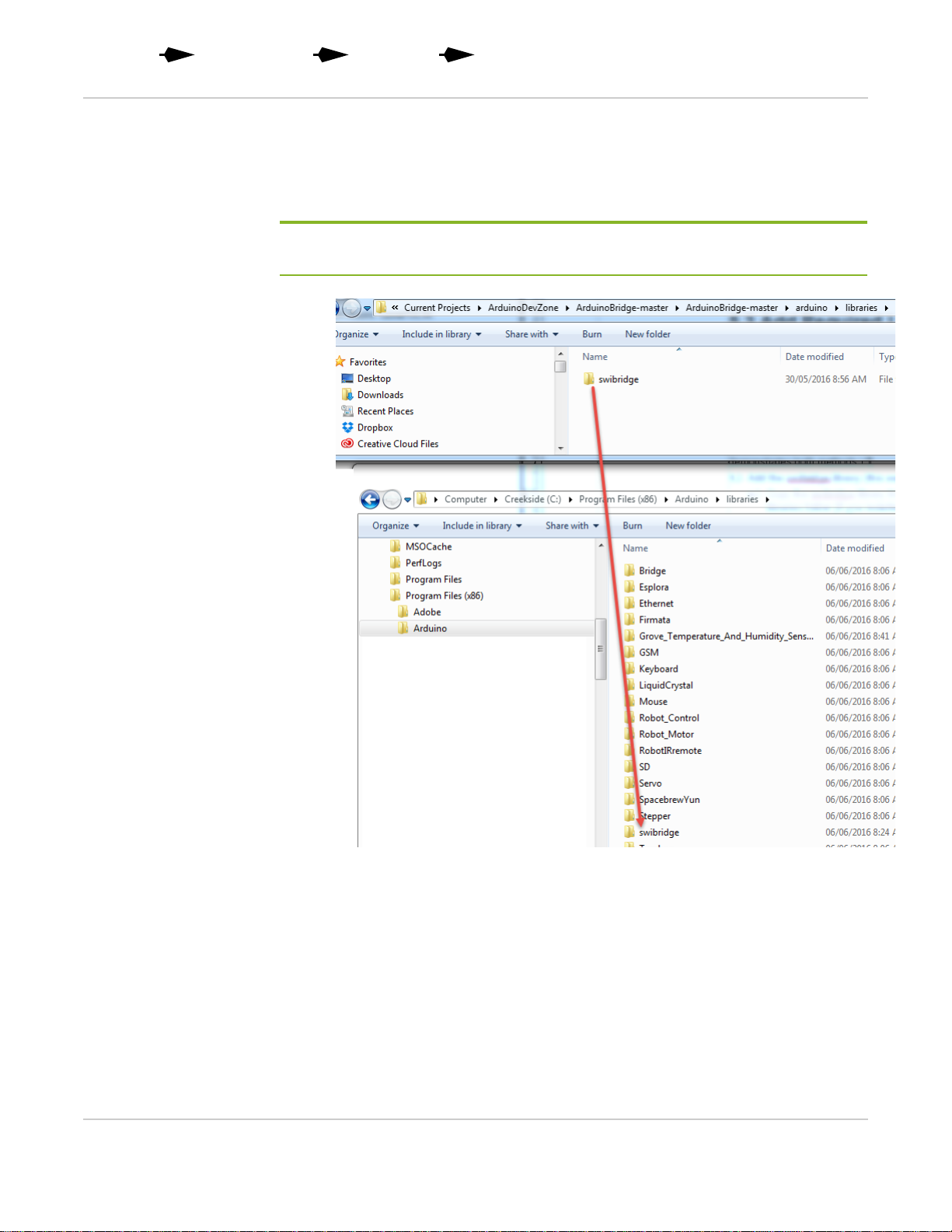Click Burn in the bottom Explorer window
Screen dimensions: 952x1232
click(633, 525)
